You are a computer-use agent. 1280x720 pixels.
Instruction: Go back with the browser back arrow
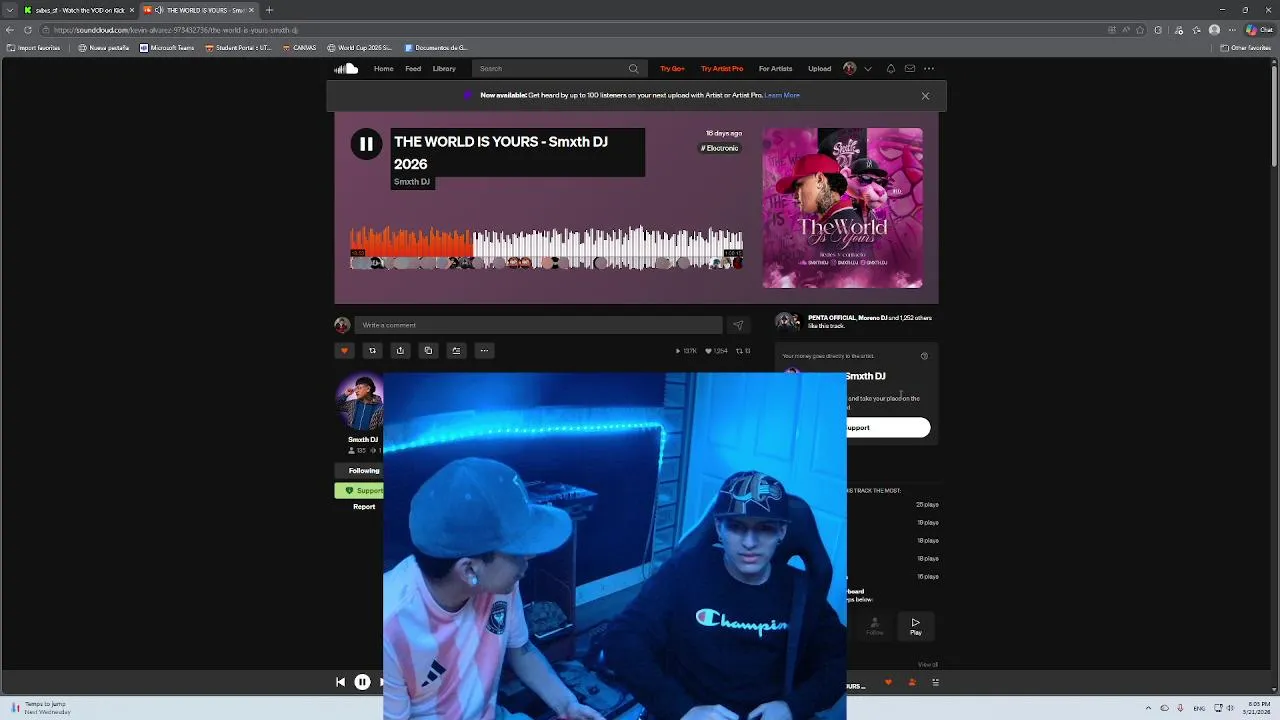click(x=10, y=30)
